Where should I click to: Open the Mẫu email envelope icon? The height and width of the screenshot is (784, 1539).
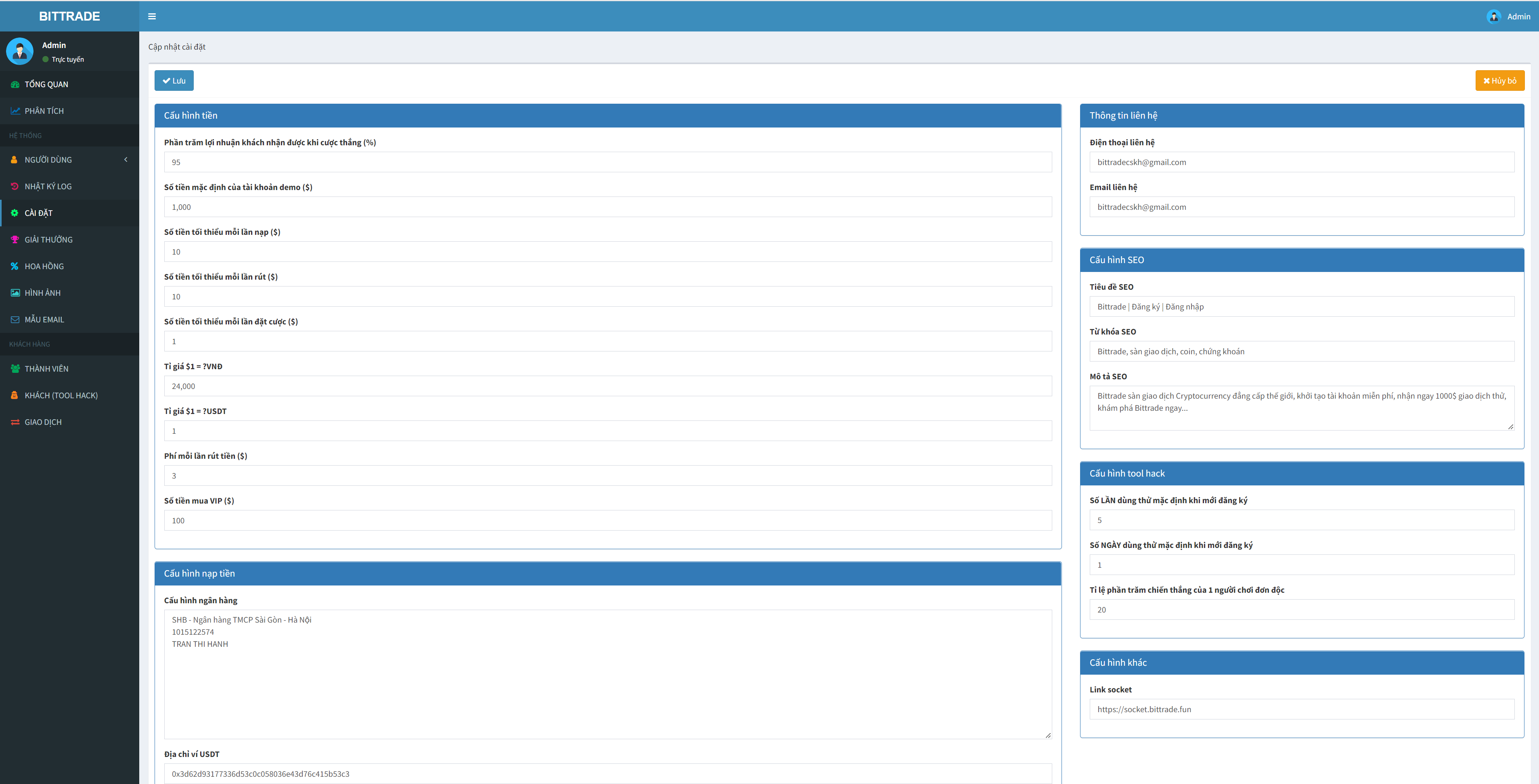tap(15, 320)
